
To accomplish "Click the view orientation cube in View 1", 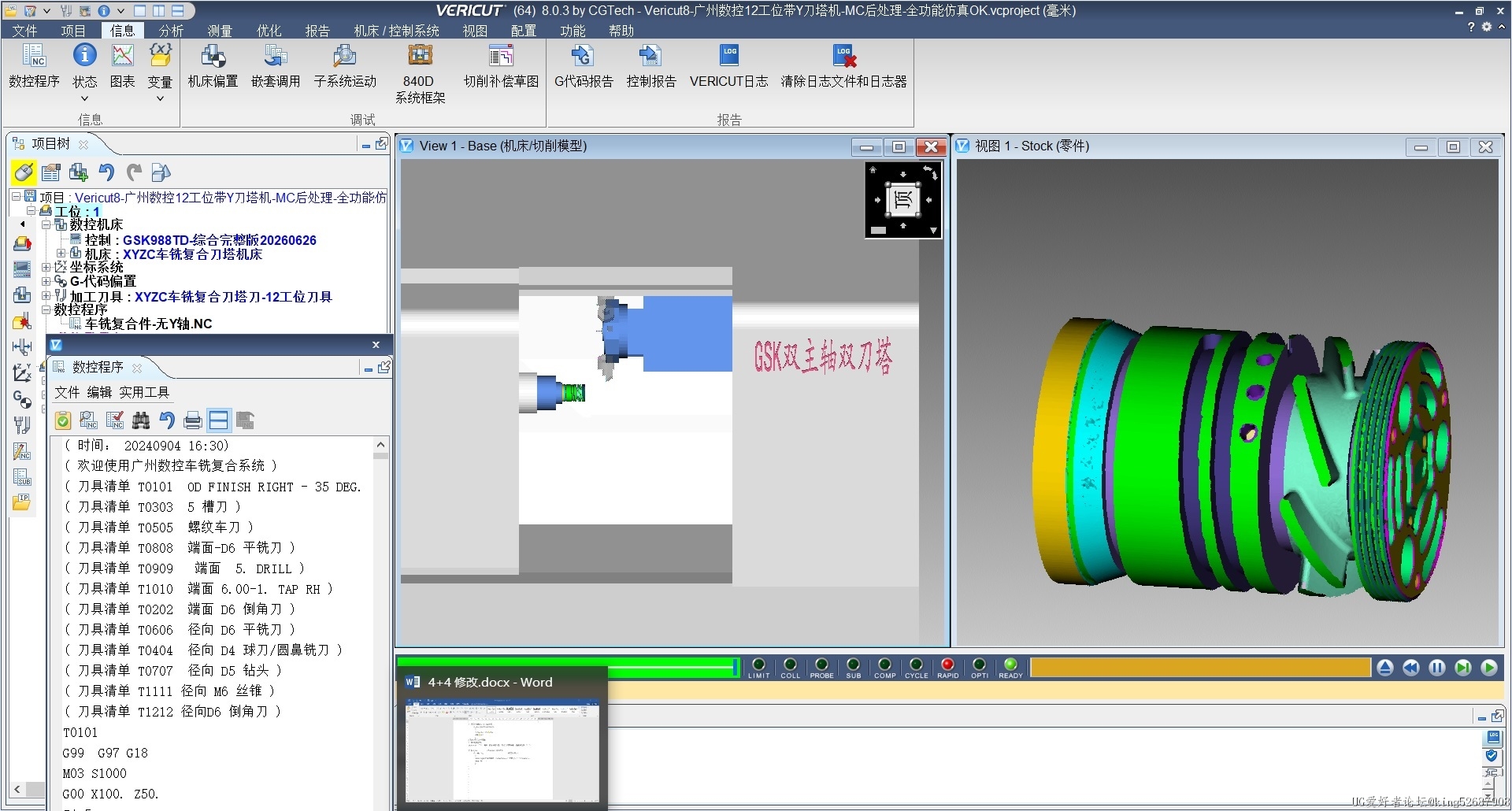I will pyautogui.click(x=903, y=199).
